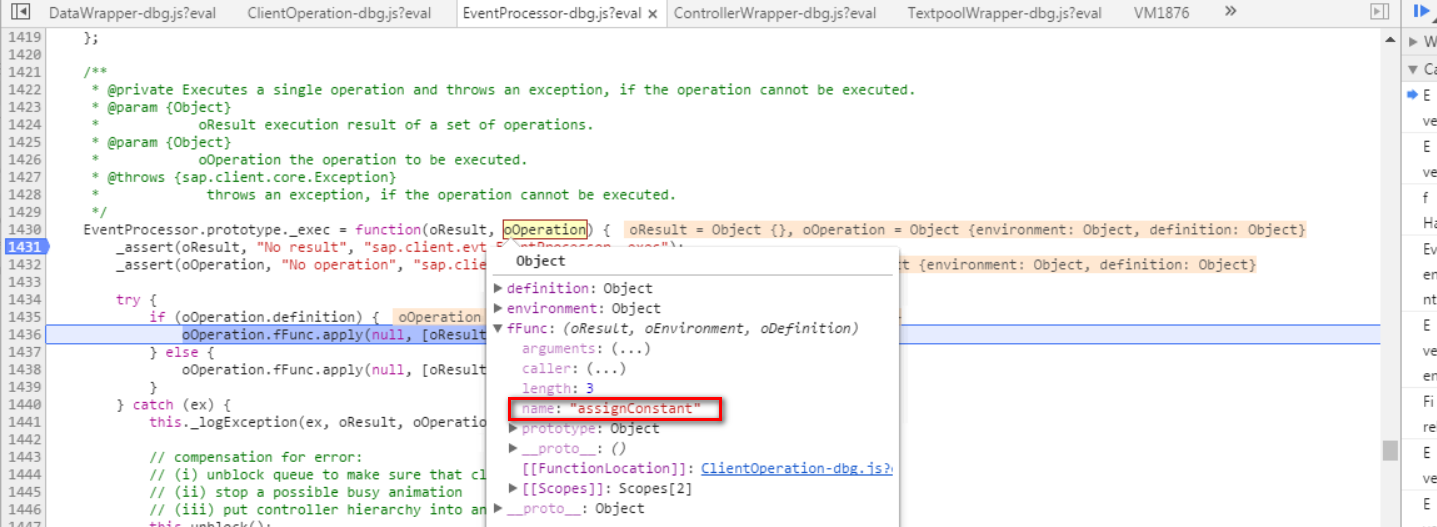Screen dimensions: 1437x527
Task: Expand the environment property
Action: click(x=498, y=308)
